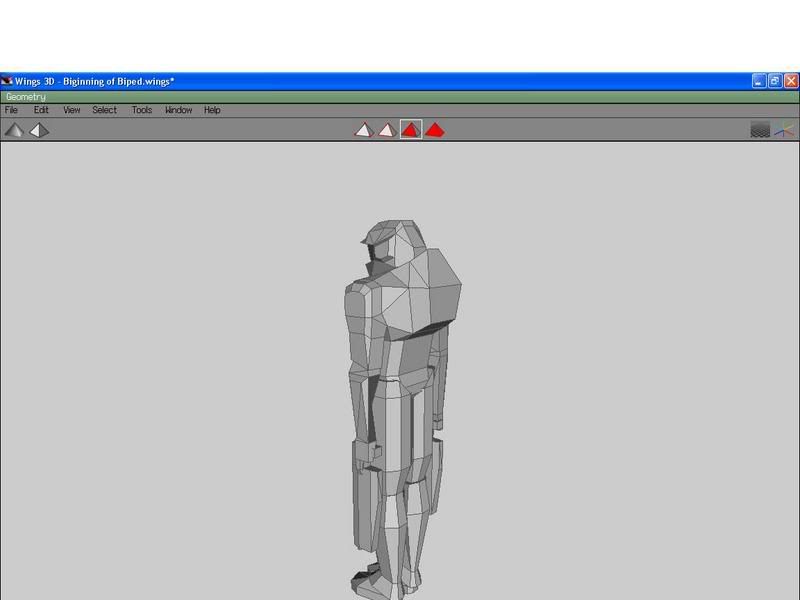This screenshot has width=800, height=600.
Task: Open the Select menu
Action: click(x=104, y=110)
